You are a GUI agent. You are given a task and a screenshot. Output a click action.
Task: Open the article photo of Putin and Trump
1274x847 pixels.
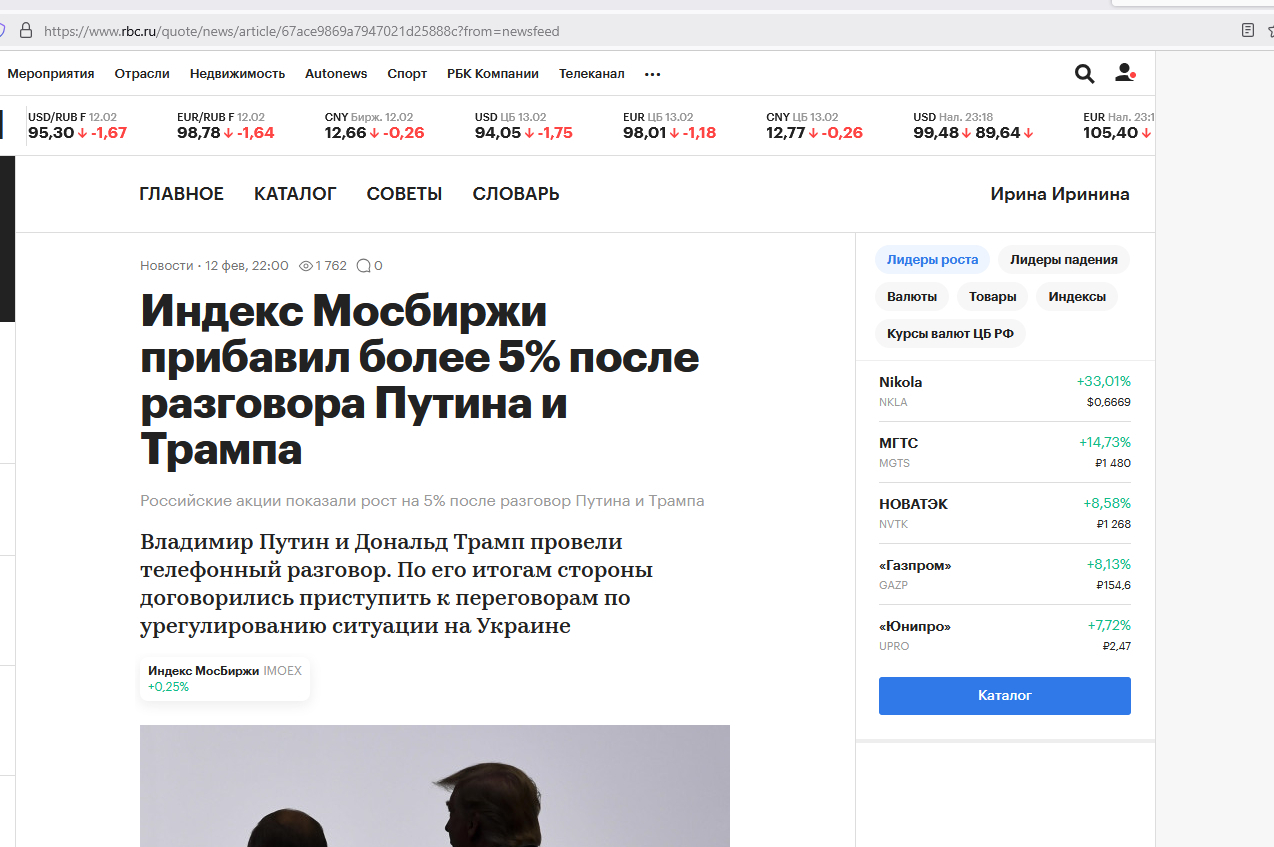click(x=435, y=786)
